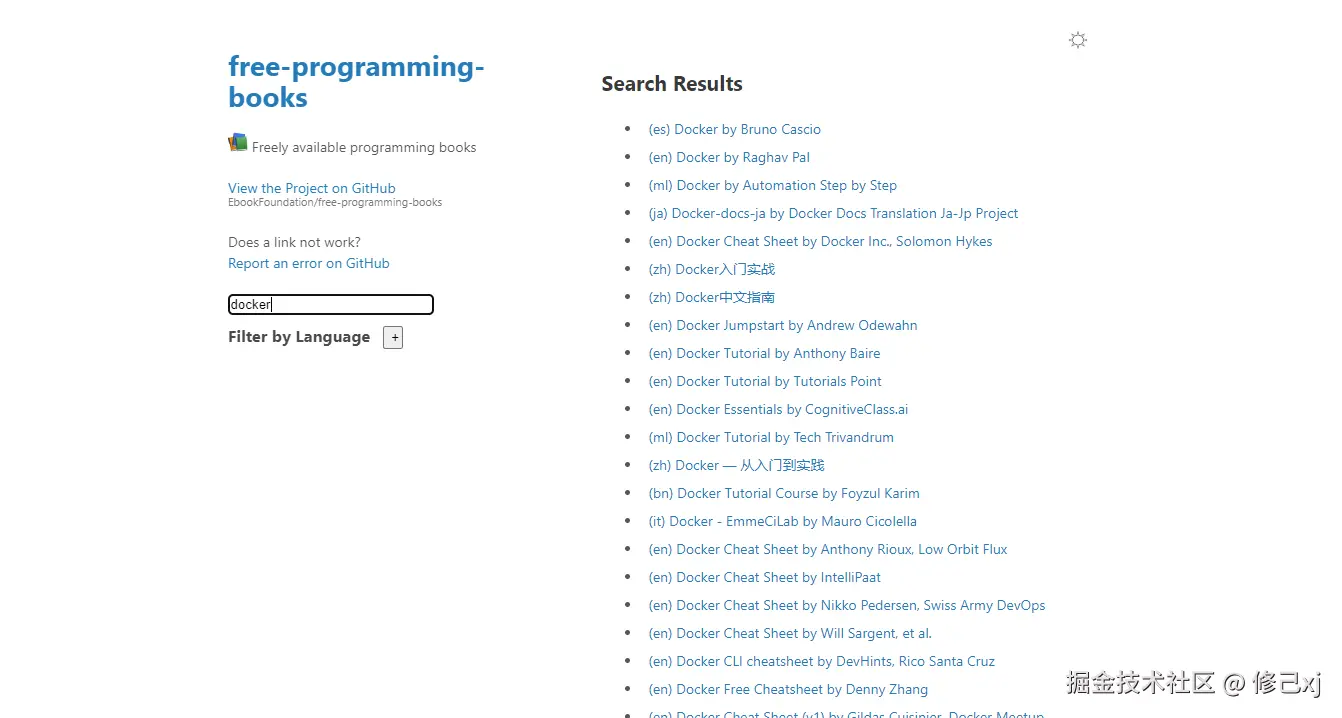Screen dimensions: 1342x718
Task: Open Docker Cheat Sheet by Nikko Pedersen
Action: [847, 605]
